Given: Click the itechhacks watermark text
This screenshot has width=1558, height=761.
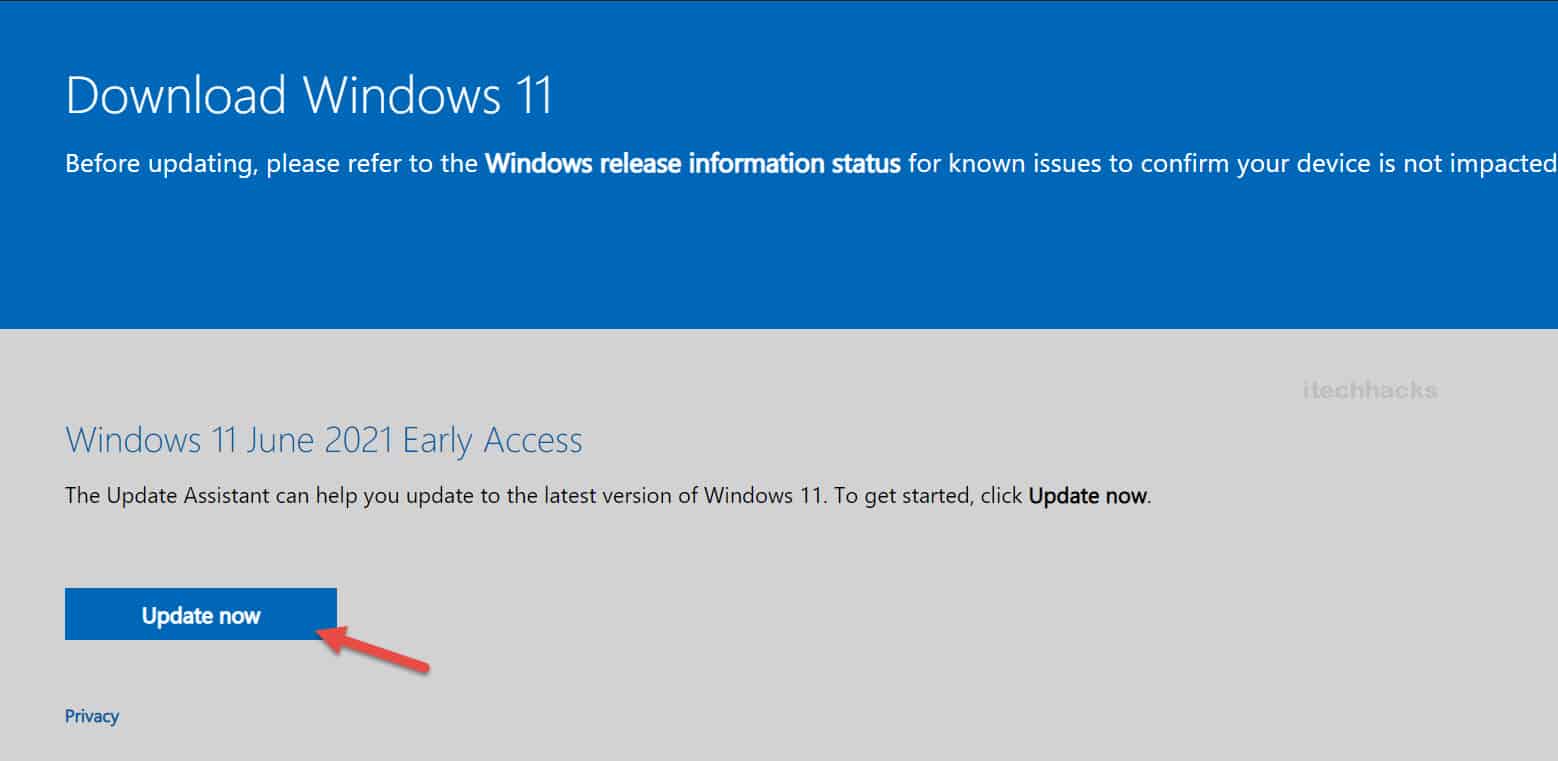Looking at the screenshot, I should point(1370,390).
